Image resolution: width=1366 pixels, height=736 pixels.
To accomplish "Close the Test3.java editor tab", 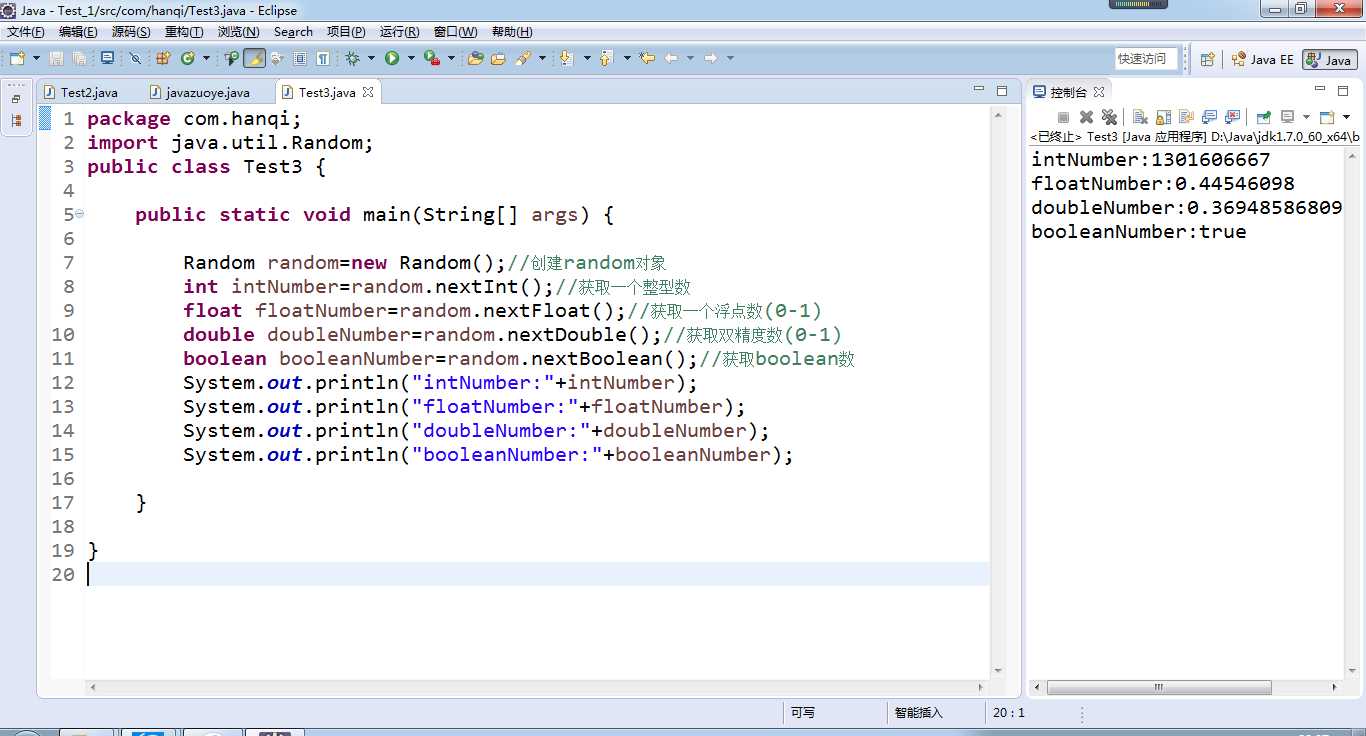I will [368, 92].
